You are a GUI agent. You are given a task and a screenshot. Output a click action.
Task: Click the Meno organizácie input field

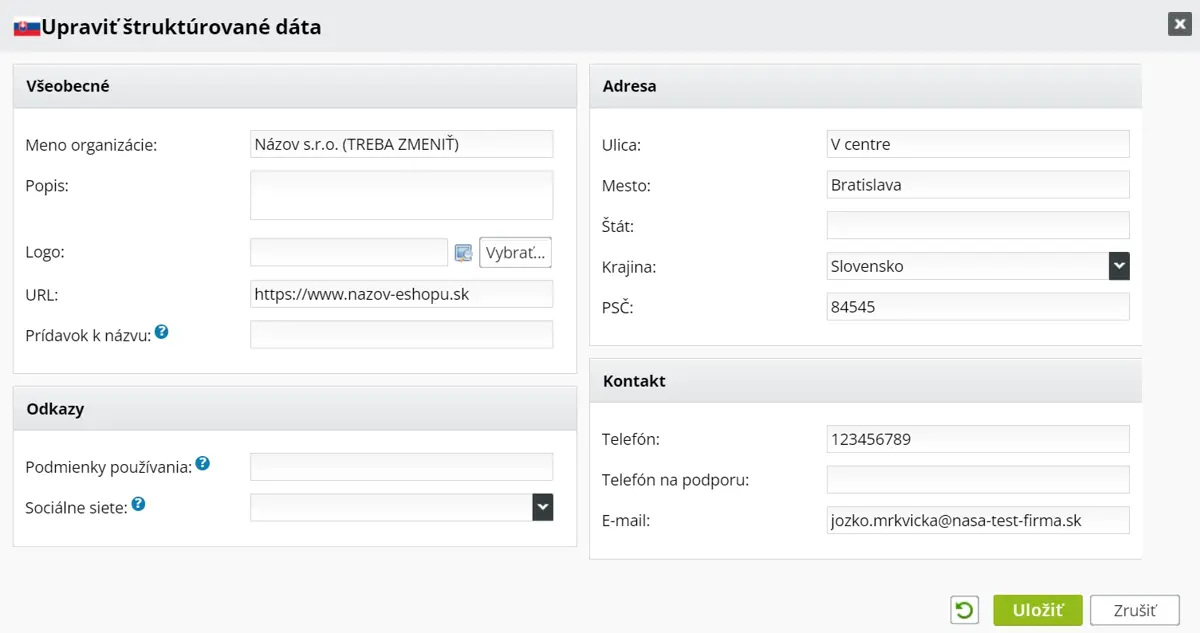point(401,144)
